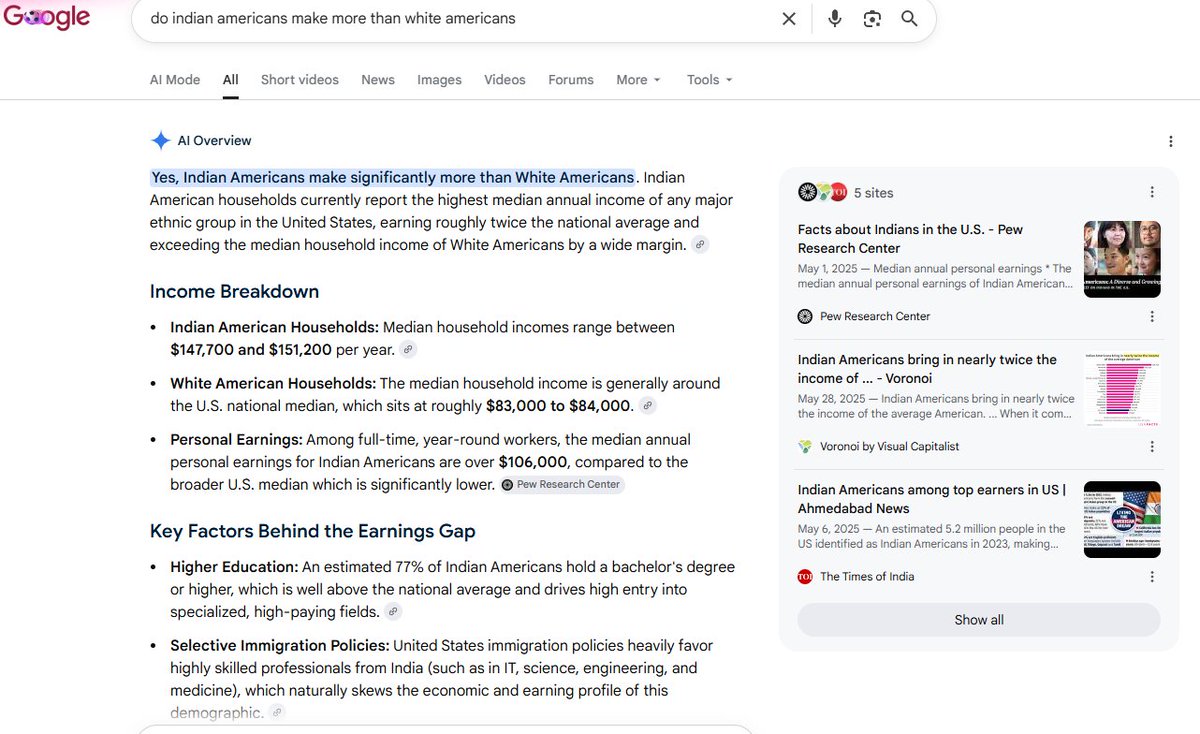Open source link icon after "high-paying fields"
The image size is (1200, 734).
394,612
